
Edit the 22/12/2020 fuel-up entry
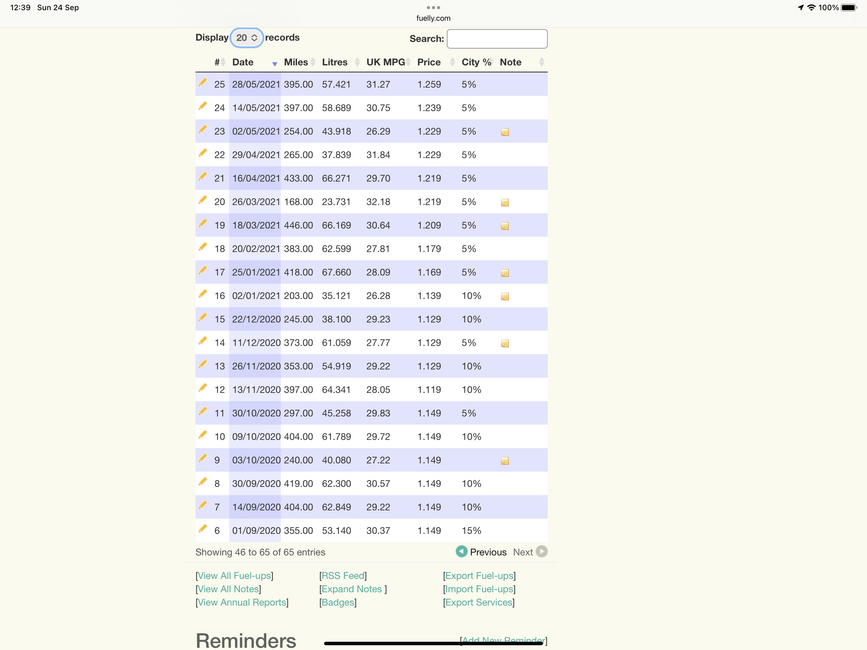(x=203, y=318)
